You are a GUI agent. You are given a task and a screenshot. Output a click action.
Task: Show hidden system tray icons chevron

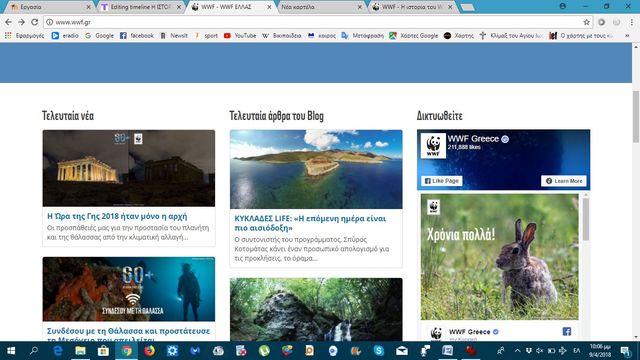[x=518, y=351]
